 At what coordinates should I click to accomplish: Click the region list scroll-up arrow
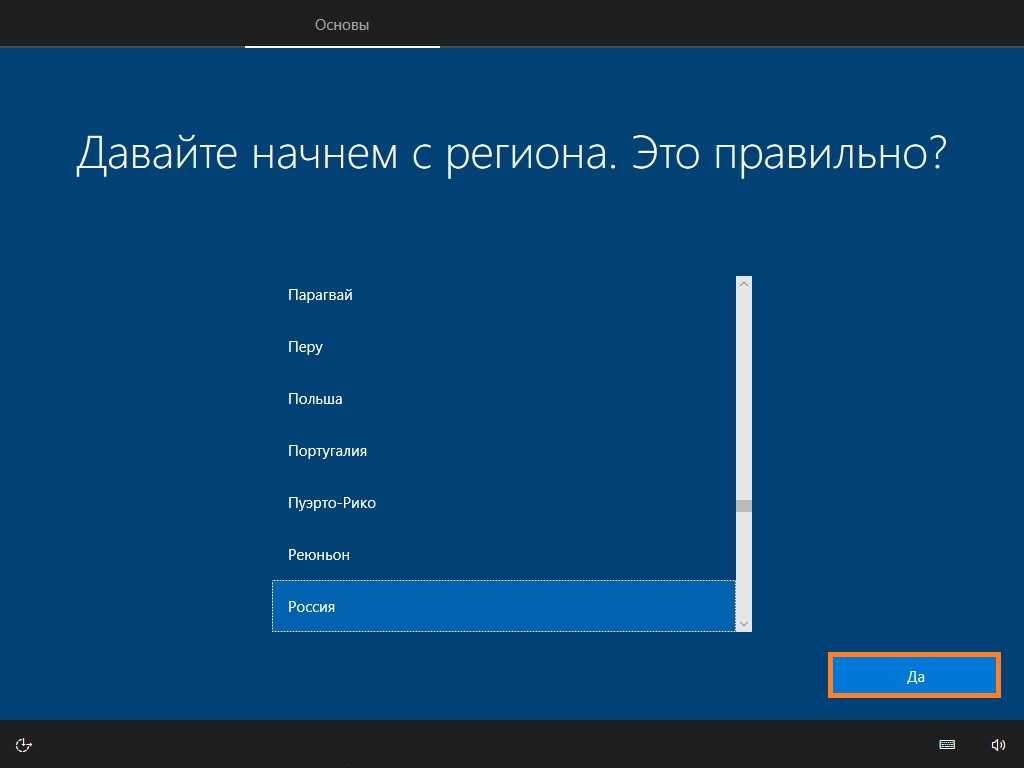743,285
